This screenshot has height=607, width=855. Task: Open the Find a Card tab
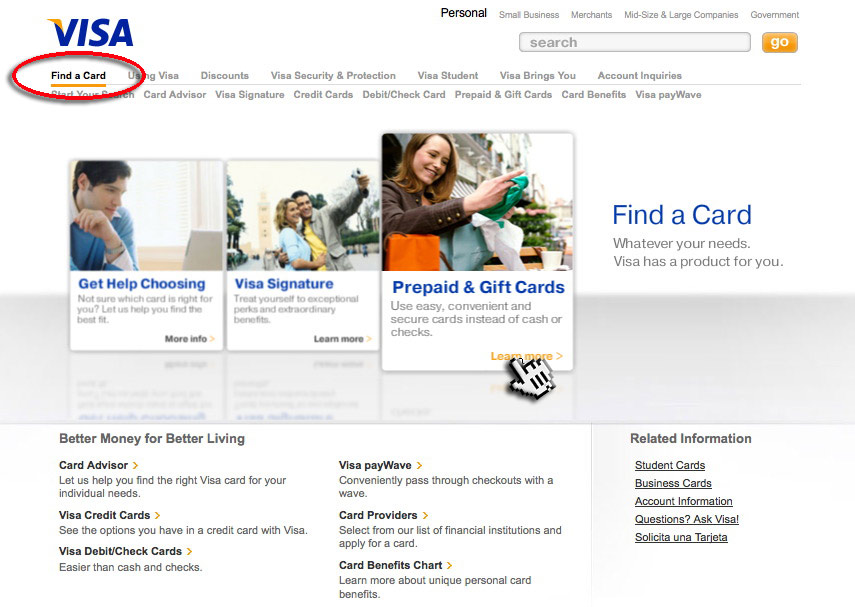click(78, 76)
